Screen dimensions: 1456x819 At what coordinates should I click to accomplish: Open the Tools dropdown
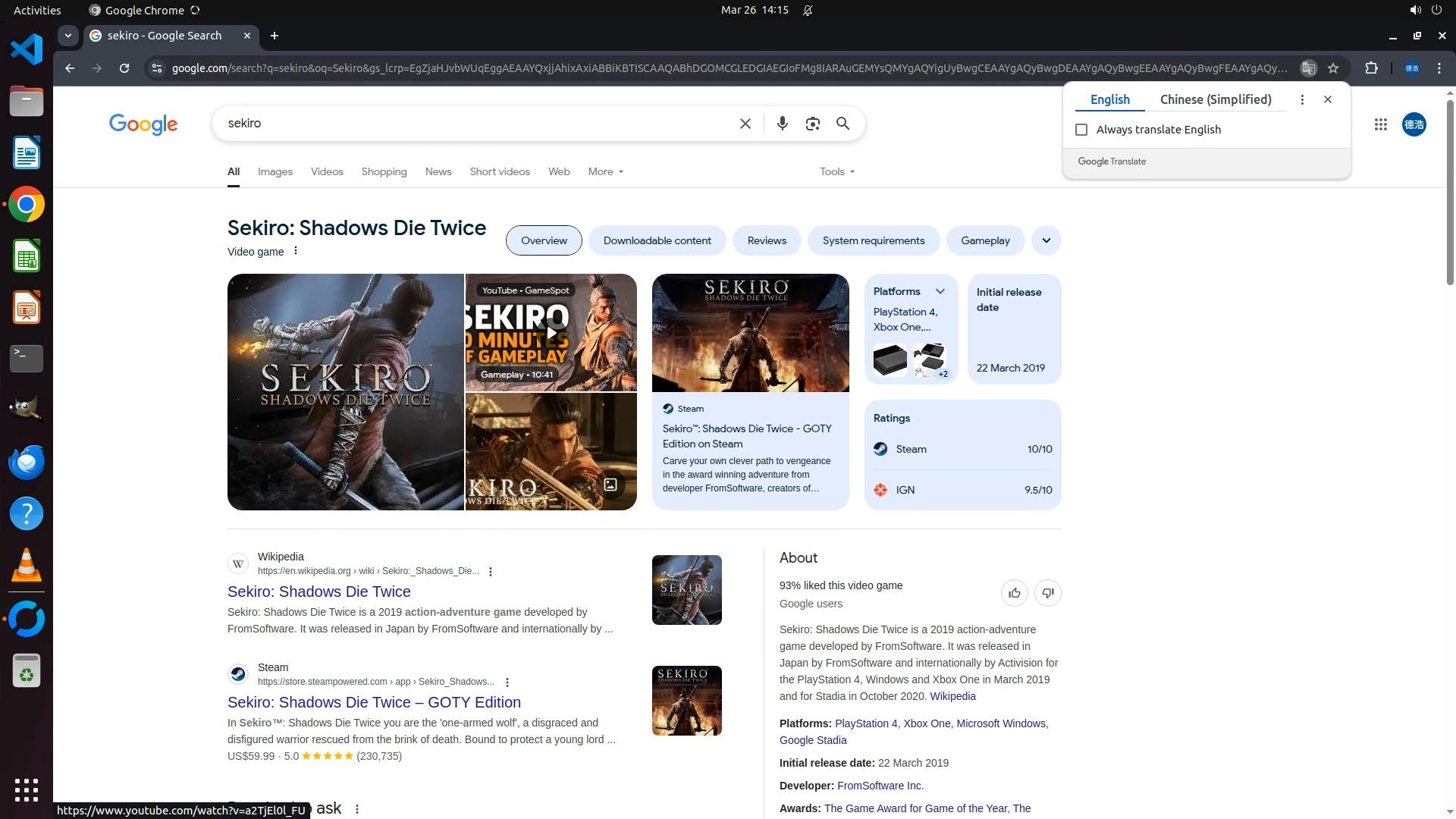pyautogui.click(x=836, y=172)
